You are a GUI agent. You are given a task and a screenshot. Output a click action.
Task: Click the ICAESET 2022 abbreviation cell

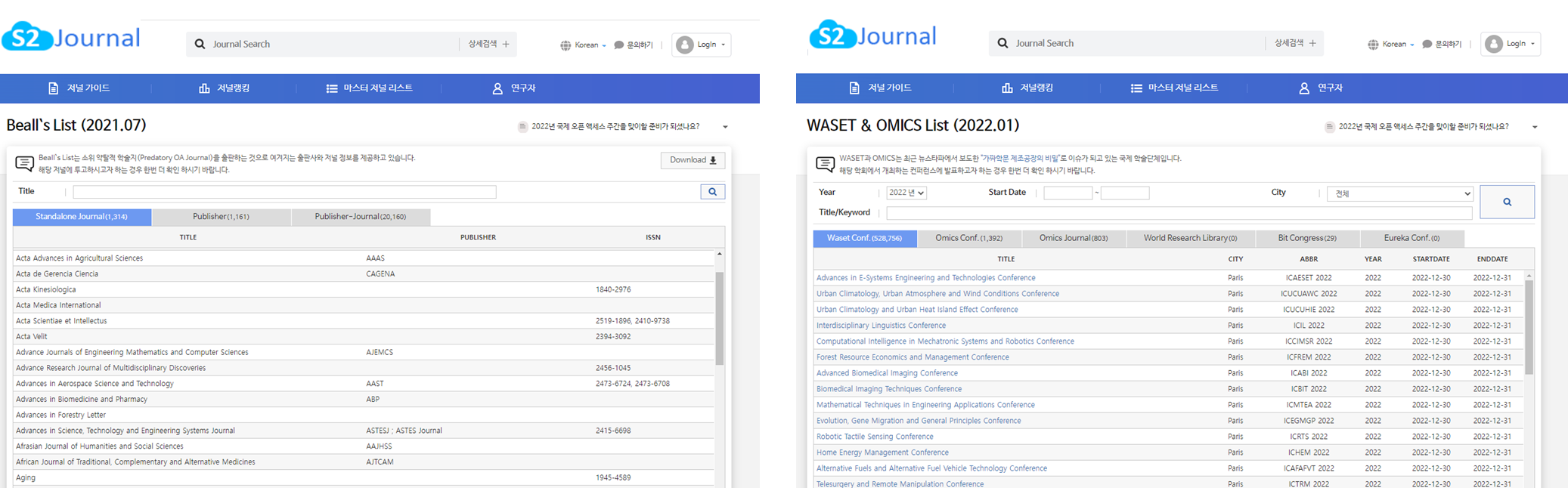(1309, 278)
